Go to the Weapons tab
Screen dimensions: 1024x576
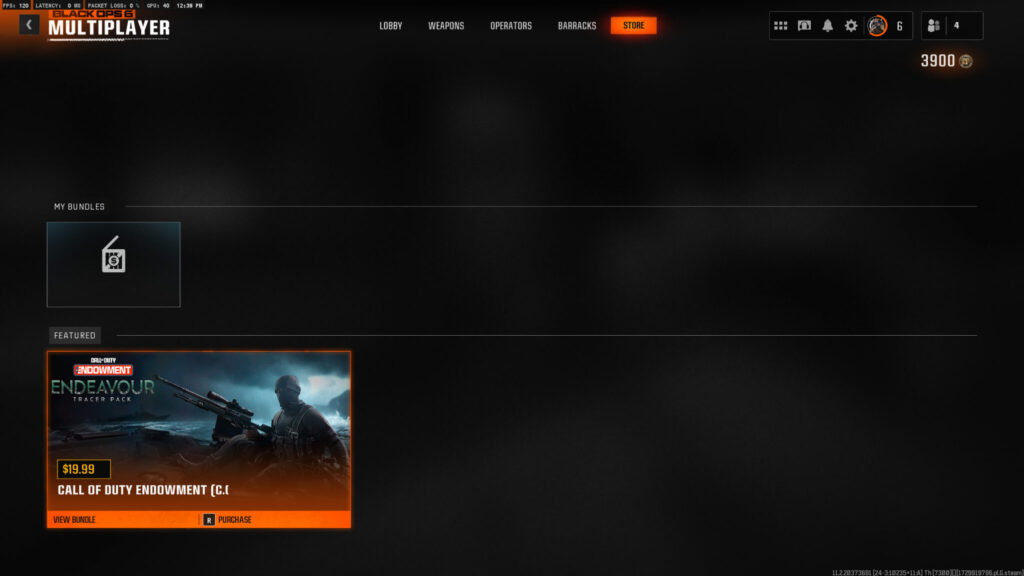446,26
